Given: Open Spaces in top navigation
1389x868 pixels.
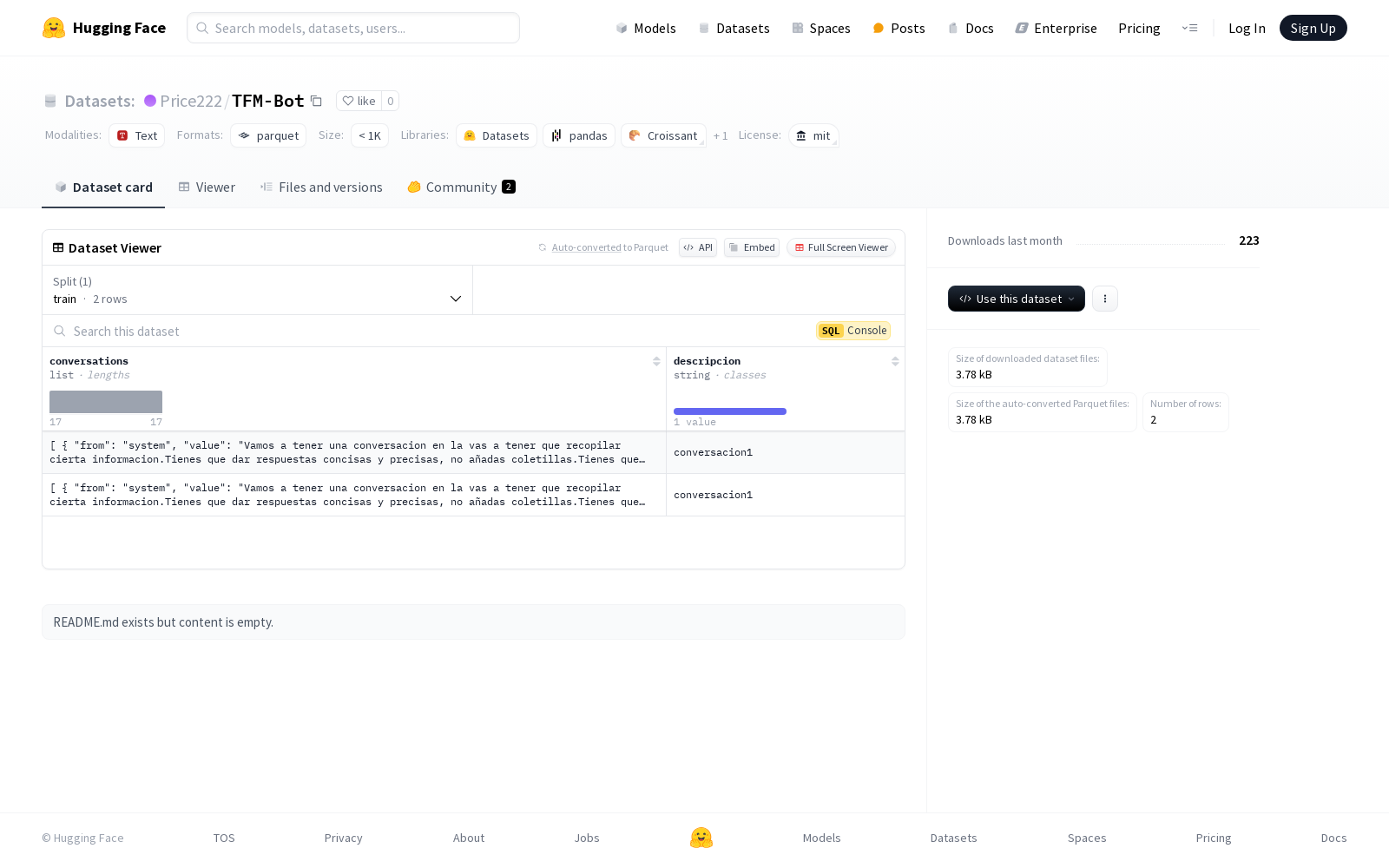Looking at the screenshot, I should (821, 28).
